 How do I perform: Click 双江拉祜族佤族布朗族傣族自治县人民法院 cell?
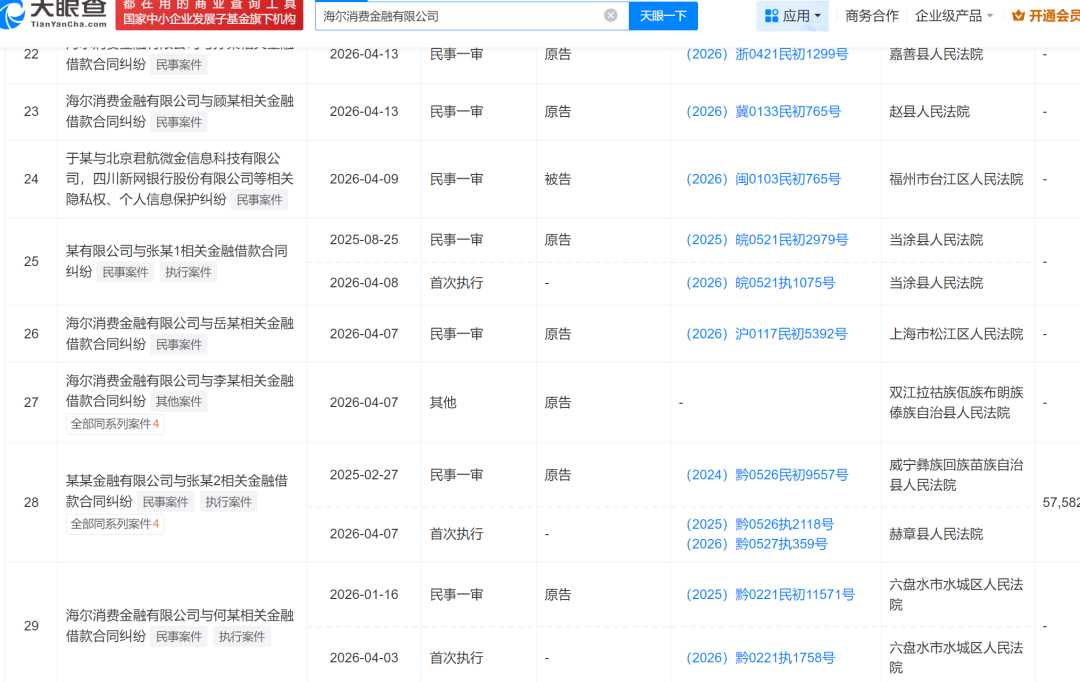(956, 402)
